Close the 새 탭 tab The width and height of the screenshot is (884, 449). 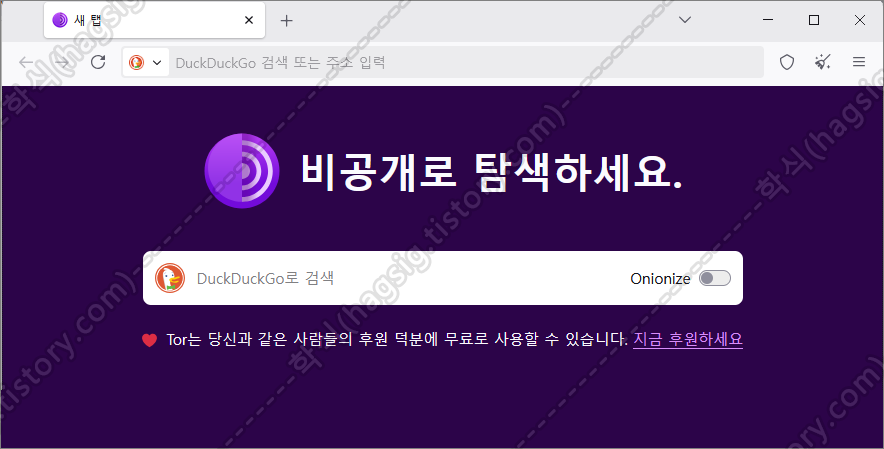pos(249,20)
